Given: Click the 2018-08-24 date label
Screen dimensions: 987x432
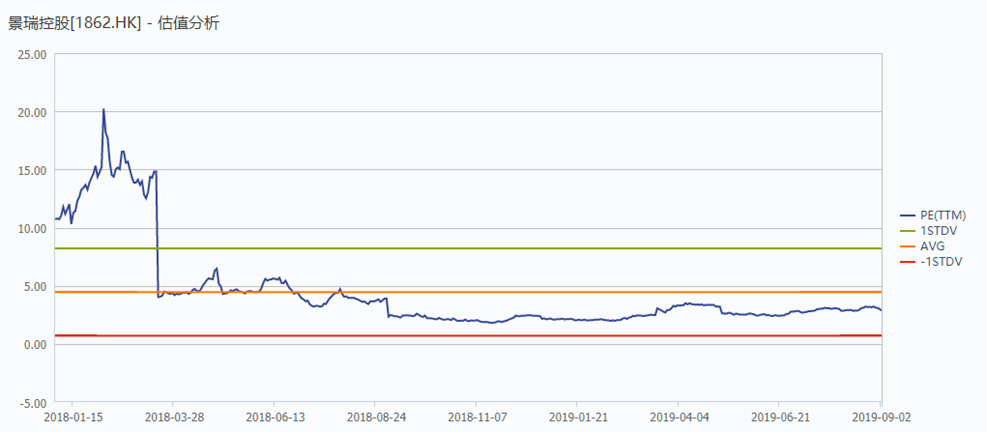Looking at the screenshot, I should click(375, 417).
